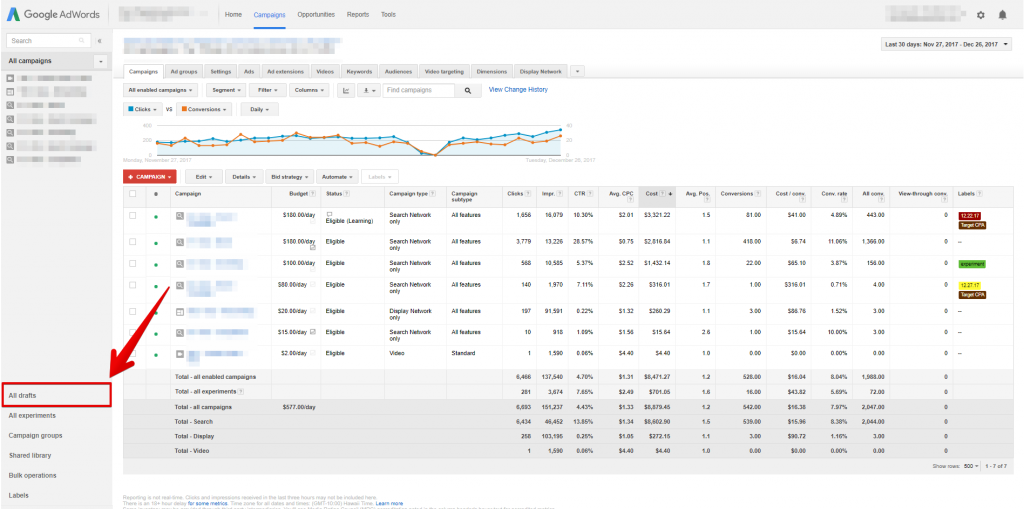
Task: Open the All campaigns sidebar dropdown
Action: tap(101, 61)
